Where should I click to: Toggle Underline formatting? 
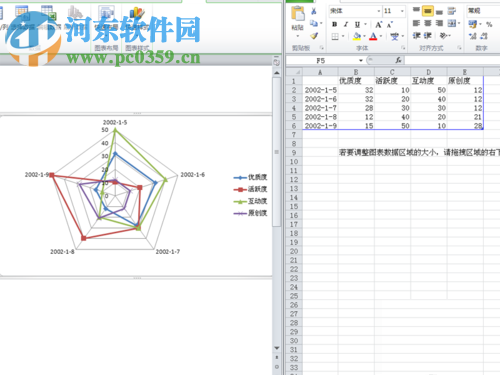point(357,24)
